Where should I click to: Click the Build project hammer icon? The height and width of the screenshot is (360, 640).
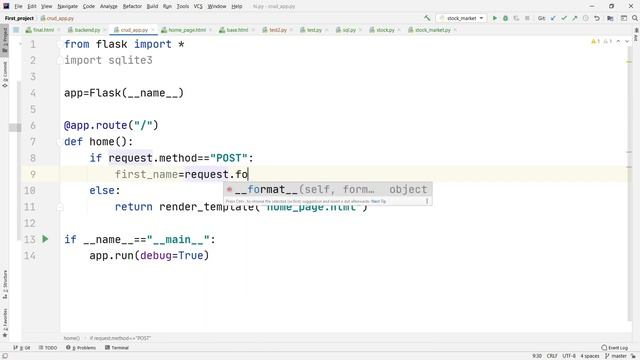pyautogui.click(x=427, y=18)
